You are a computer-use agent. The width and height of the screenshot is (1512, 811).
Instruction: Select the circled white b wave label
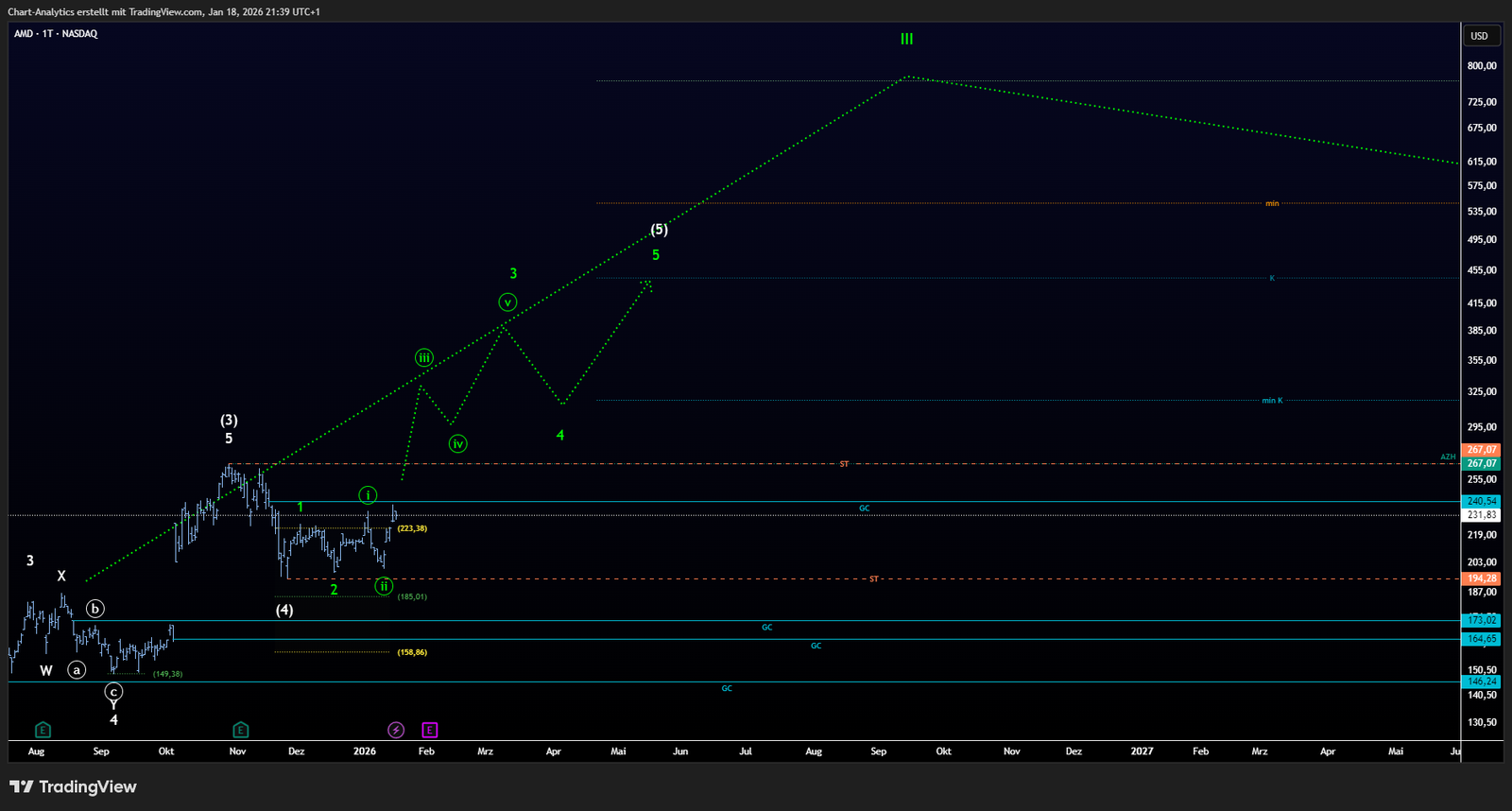click(x=94, y=609)
